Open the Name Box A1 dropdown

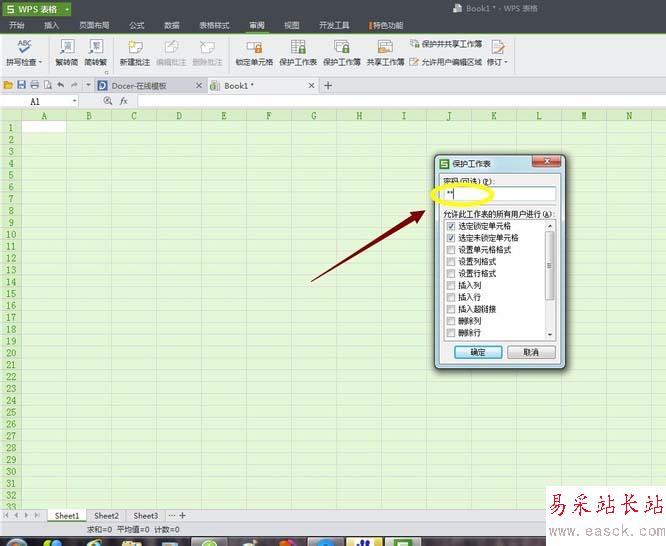tap(75, 101)
